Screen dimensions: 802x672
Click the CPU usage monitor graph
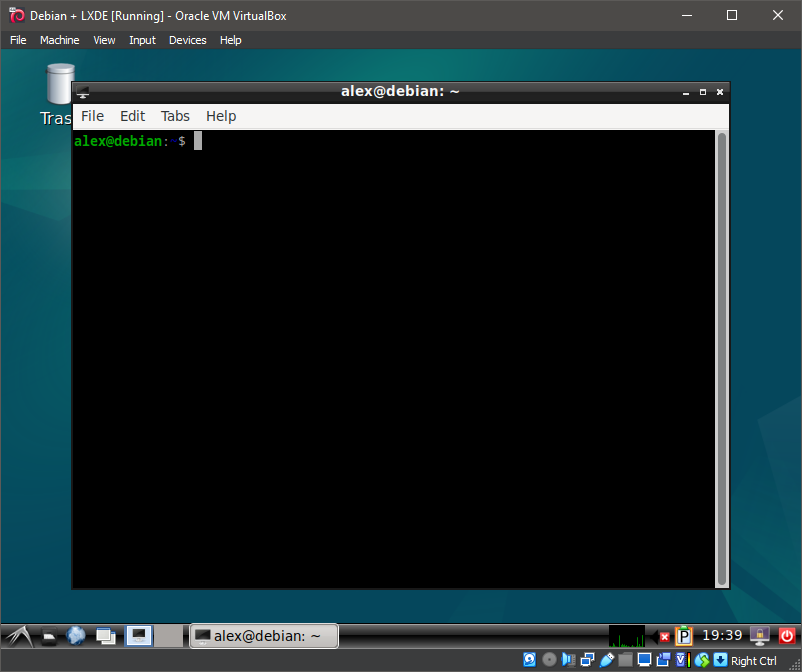coord(626,635)
